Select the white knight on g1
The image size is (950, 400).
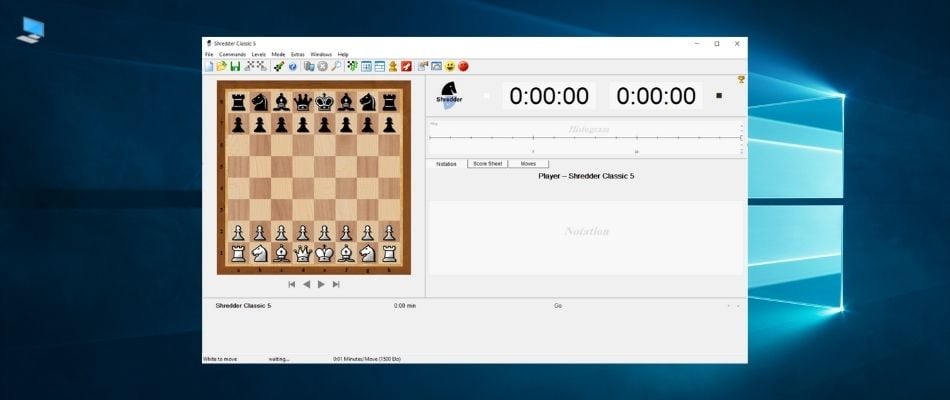[x=367, y=253]
